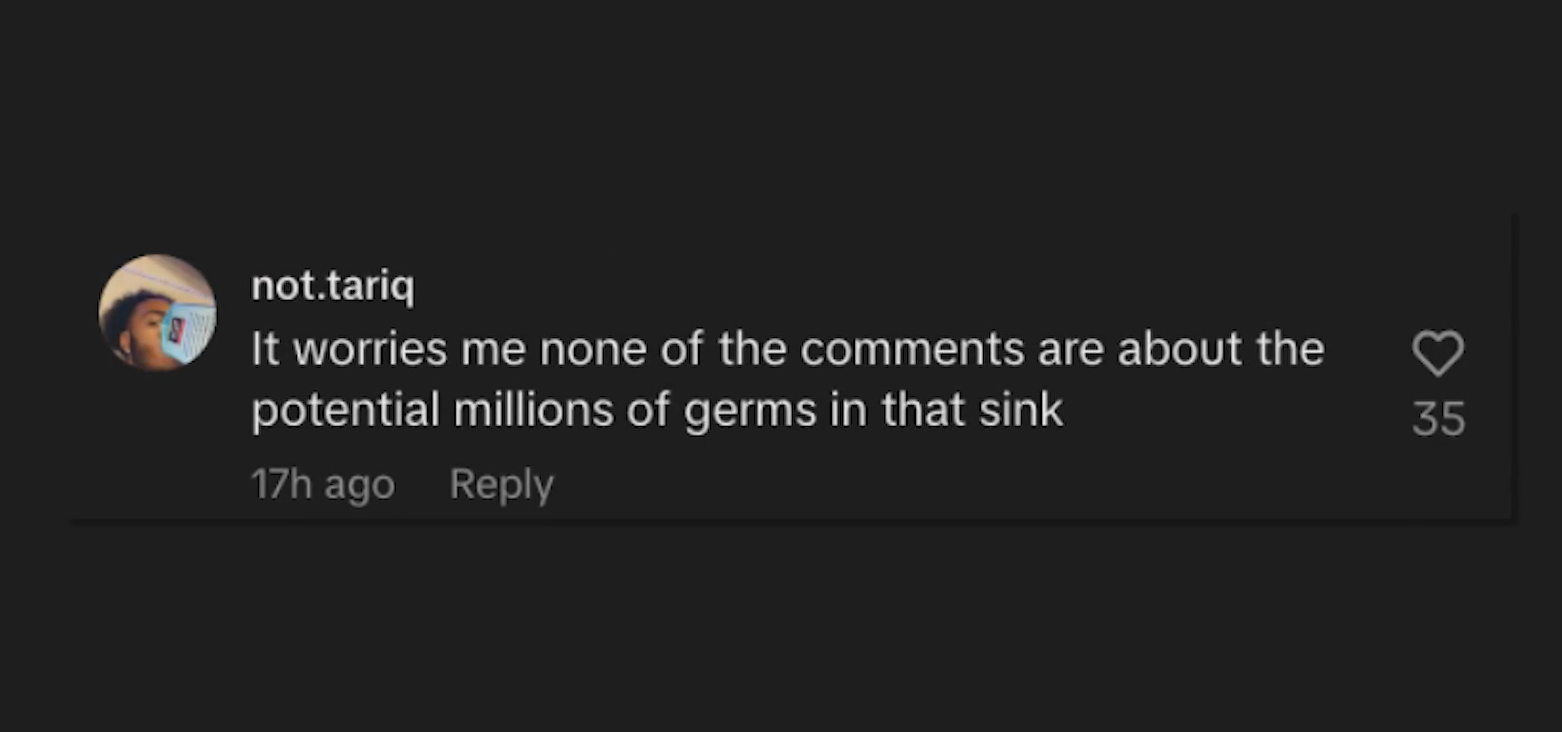Click the word "worries" in the comment
The width and height of the screenshot is (1562, 732).
pyautogui.click(x=371, y=349)
